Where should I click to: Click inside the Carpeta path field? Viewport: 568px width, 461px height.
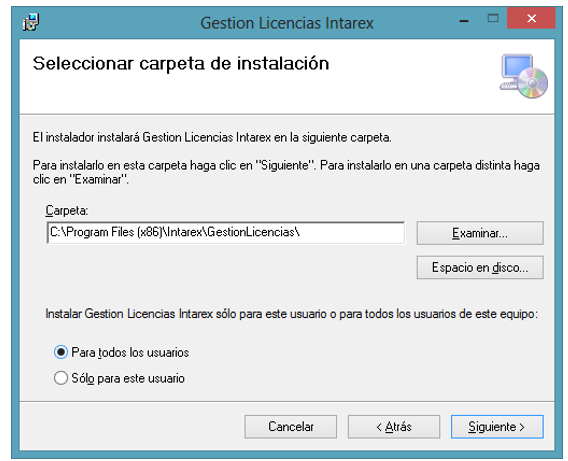tap(226, 232)
